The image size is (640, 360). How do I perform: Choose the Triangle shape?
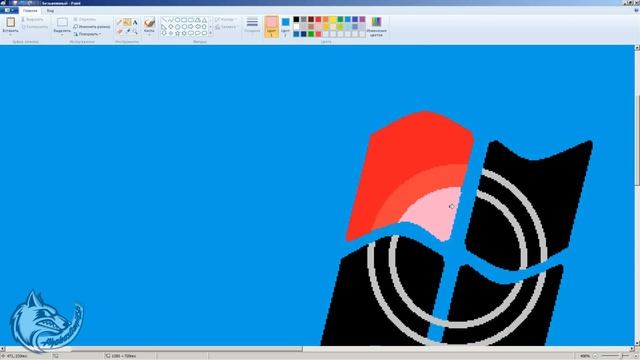point(204,20)
